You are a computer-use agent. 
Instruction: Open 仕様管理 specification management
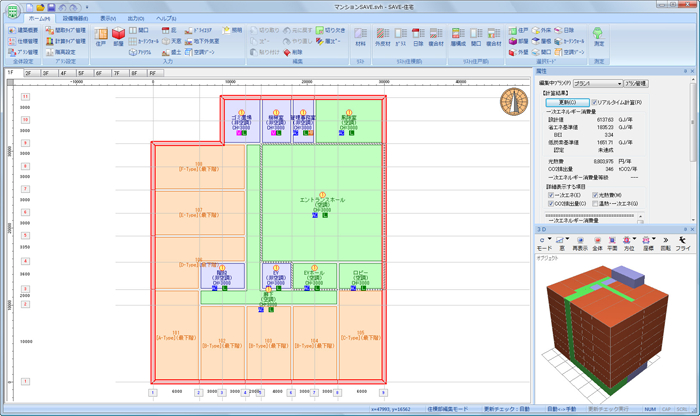[x=23, y=41]
